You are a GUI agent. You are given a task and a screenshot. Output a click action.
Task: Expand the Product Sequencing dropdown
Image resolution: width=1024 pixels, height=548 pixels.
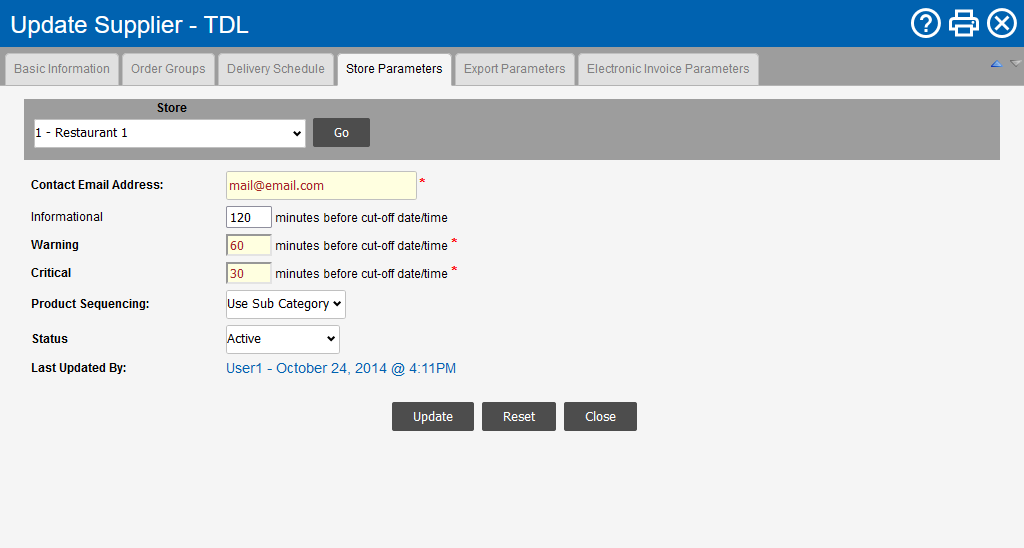pyautogui.click(x=286, y=304)
